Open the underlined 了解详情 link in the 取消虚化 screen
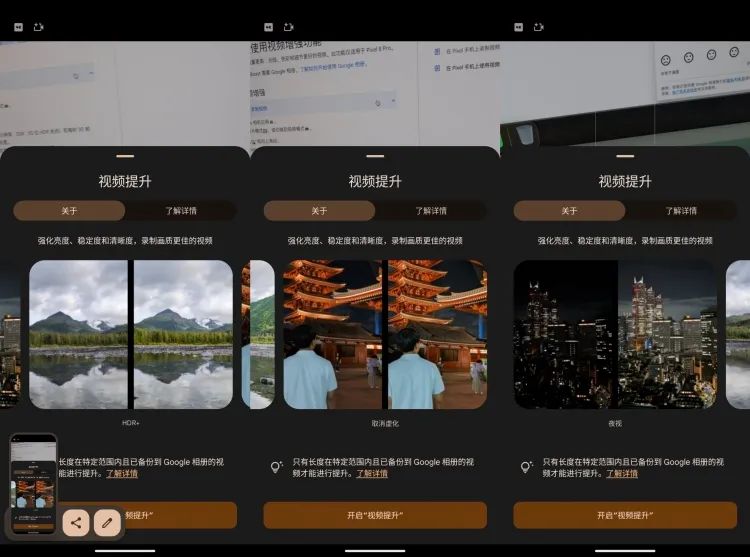 coord(372,473)
